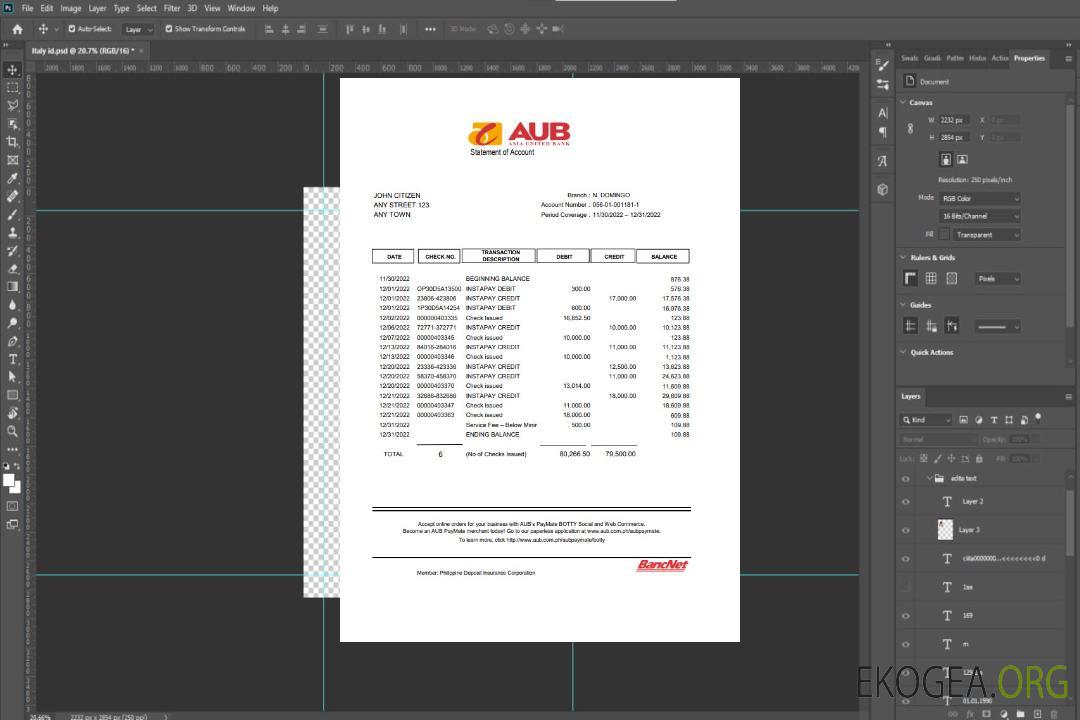Viewport: 1080px width, 720px height.
Task: Select the Horizontal Type tool
Action: [x=12, y=359]
